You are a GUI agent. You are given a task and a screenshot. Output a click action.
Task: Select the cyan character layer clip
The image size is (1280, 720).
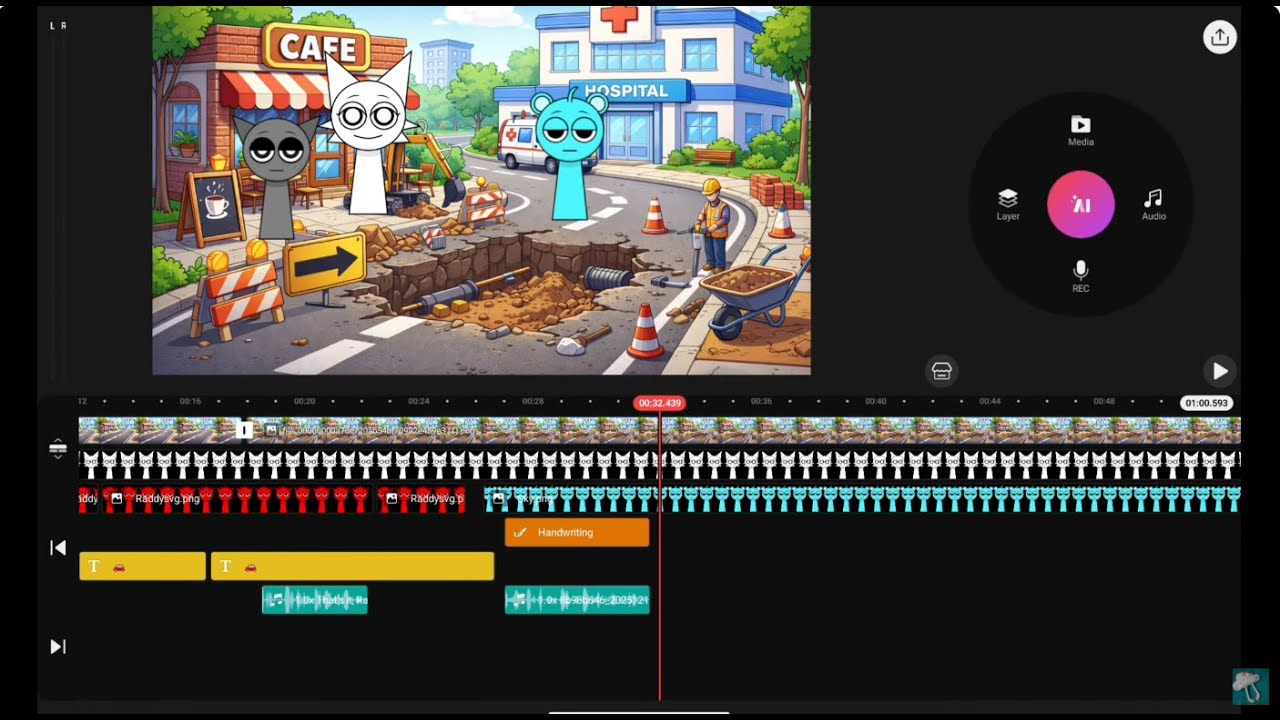pos(862,498)
